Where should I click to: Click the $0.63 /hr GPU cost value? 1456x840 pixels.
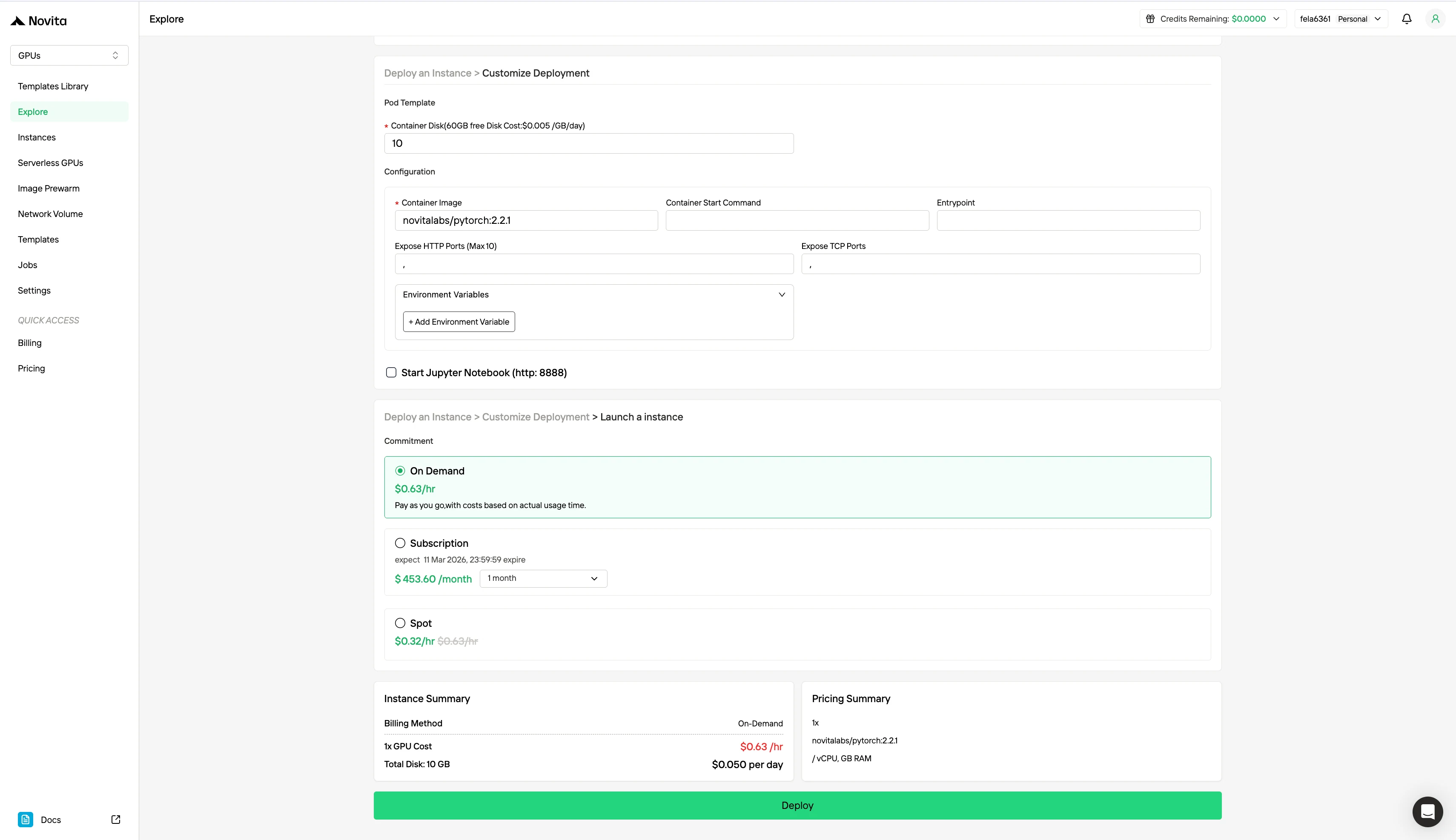click(x=761, y=747)
